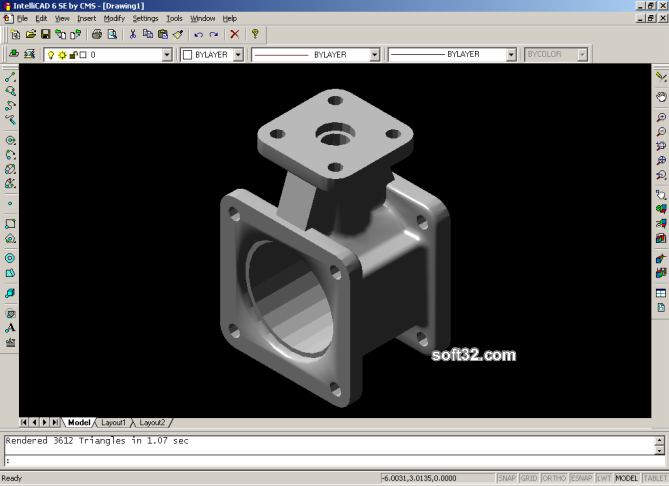The height and width of the screenshot is (486, 669).
Task: Toggle TABLET mode in status bar
Action: 655,478
